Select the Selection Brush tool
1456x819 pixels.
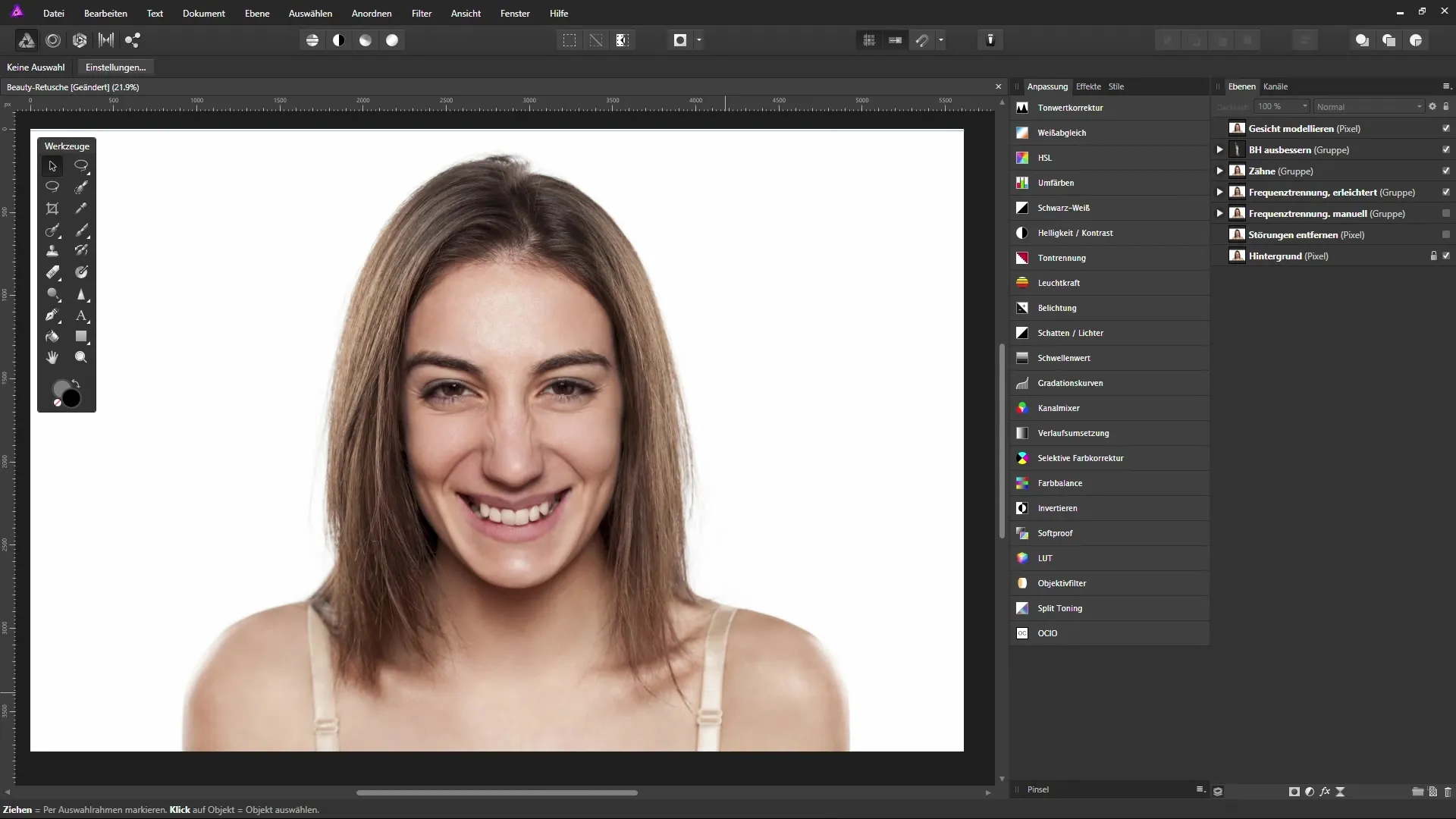[81, 187]
